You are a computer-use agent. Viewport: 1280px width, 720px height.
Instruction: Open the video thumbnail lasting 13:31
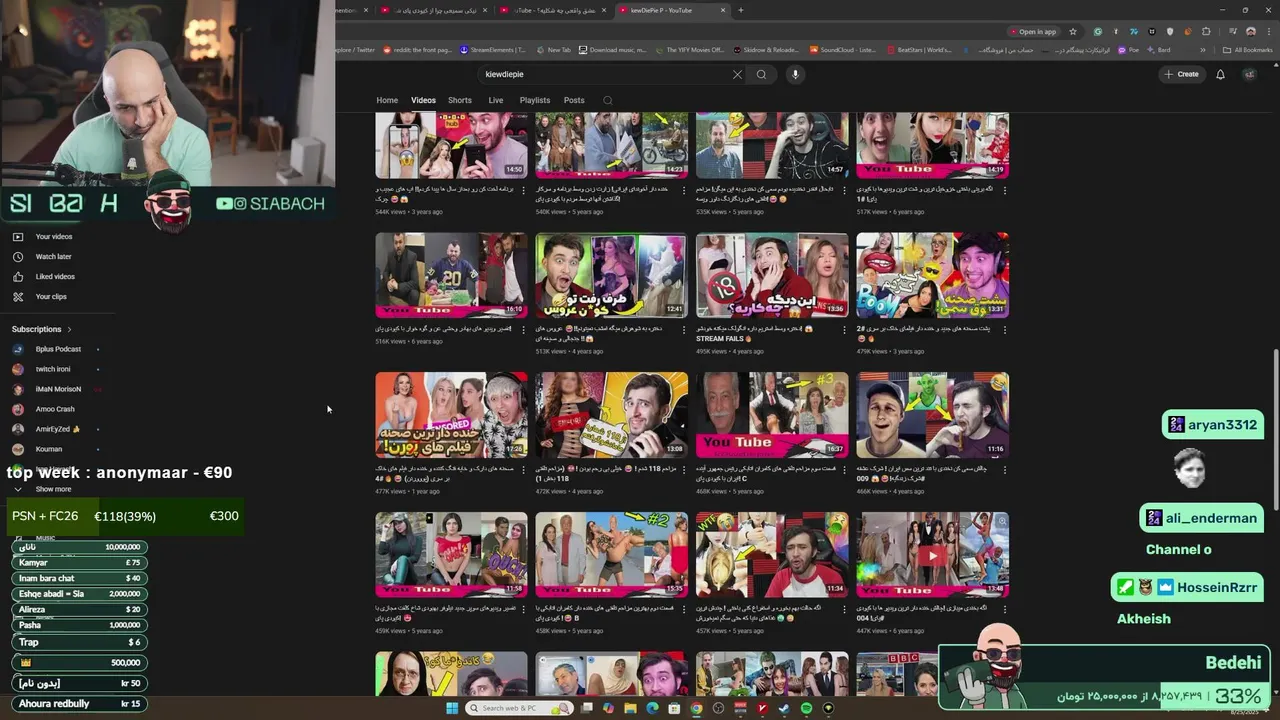[x=932, y=276]
